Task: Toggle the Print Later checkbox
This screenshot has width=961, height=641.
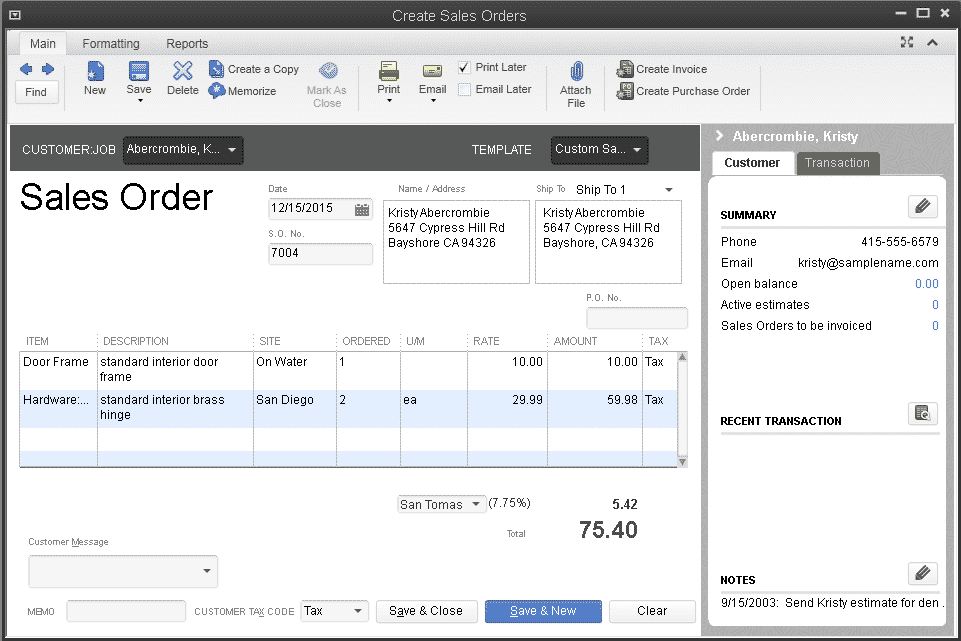Action: (x=465, y=67)
